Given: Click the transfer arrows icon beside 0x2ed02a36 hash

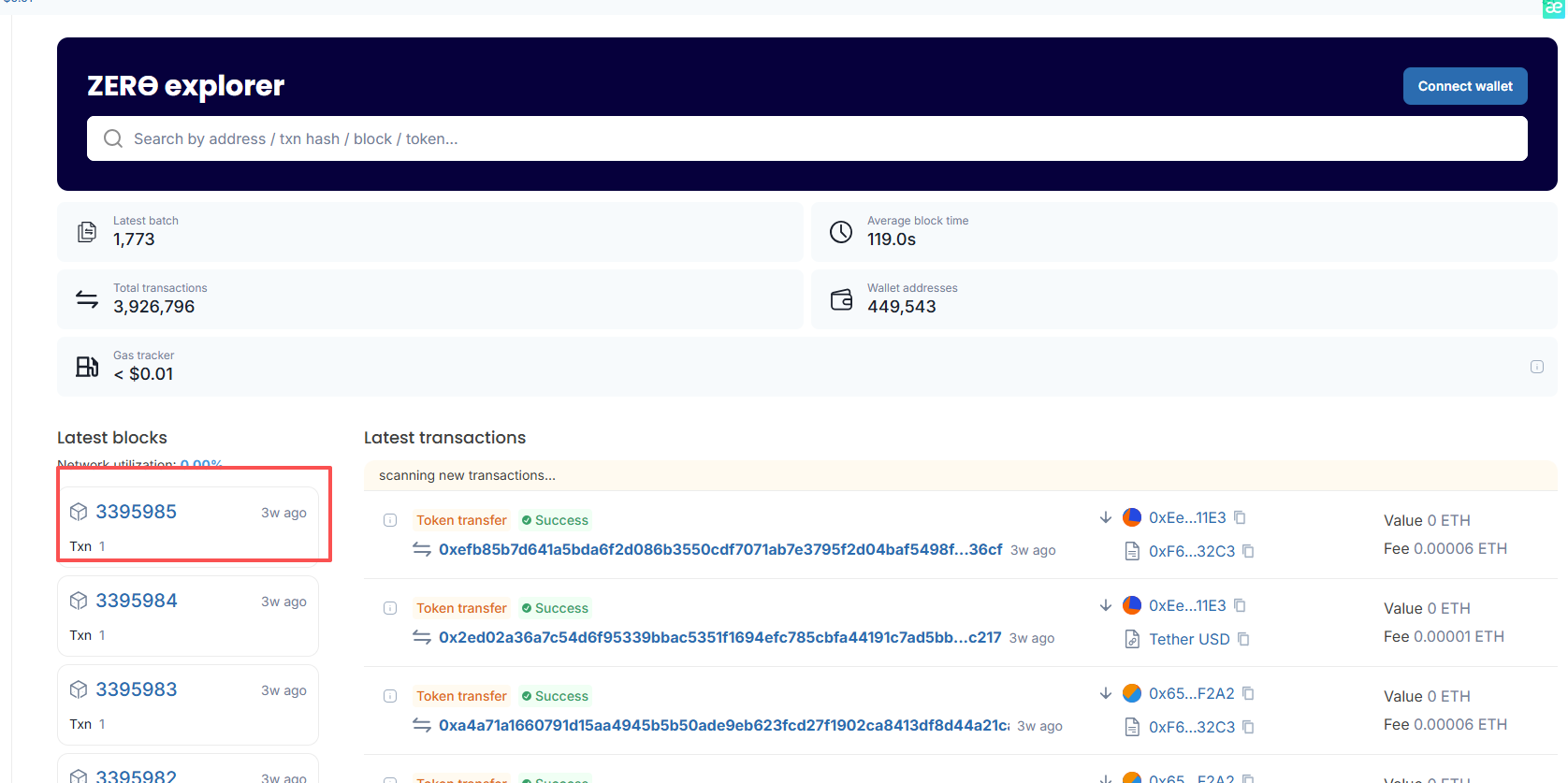Looking at the screenshot, I should [422, 638].
